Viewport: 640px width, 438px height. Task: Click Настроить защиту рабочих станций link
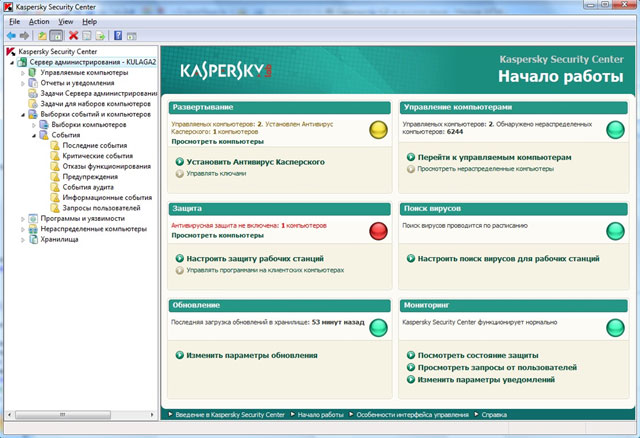click(x=255, y=259)
